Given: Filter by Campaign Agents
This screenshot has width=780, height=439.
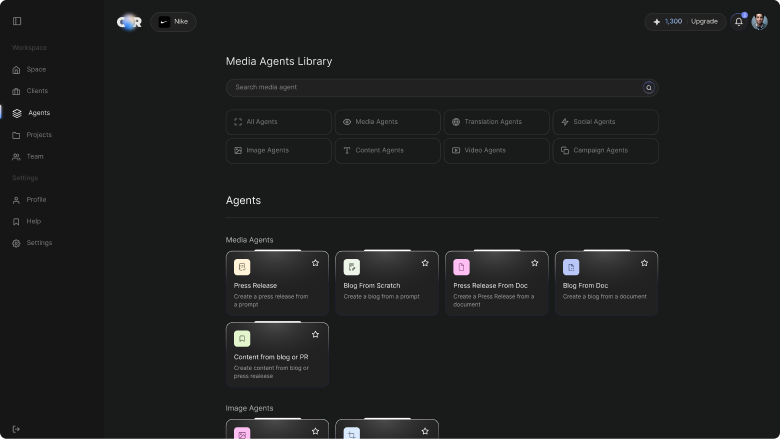Looking at the screenshot, I should 605,151.
